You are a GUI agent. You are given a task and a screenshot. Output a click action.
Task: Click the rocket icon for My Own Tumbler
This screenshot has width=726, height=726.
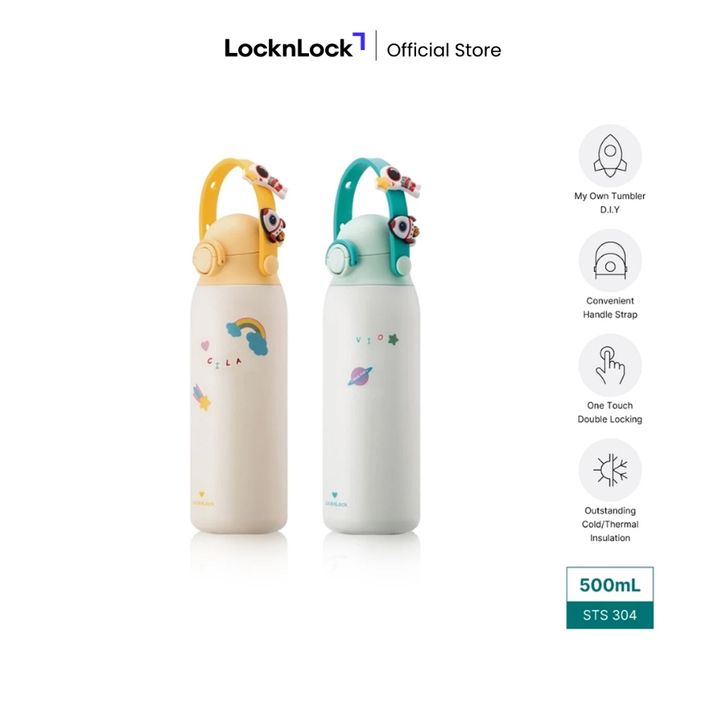(610, 156)
